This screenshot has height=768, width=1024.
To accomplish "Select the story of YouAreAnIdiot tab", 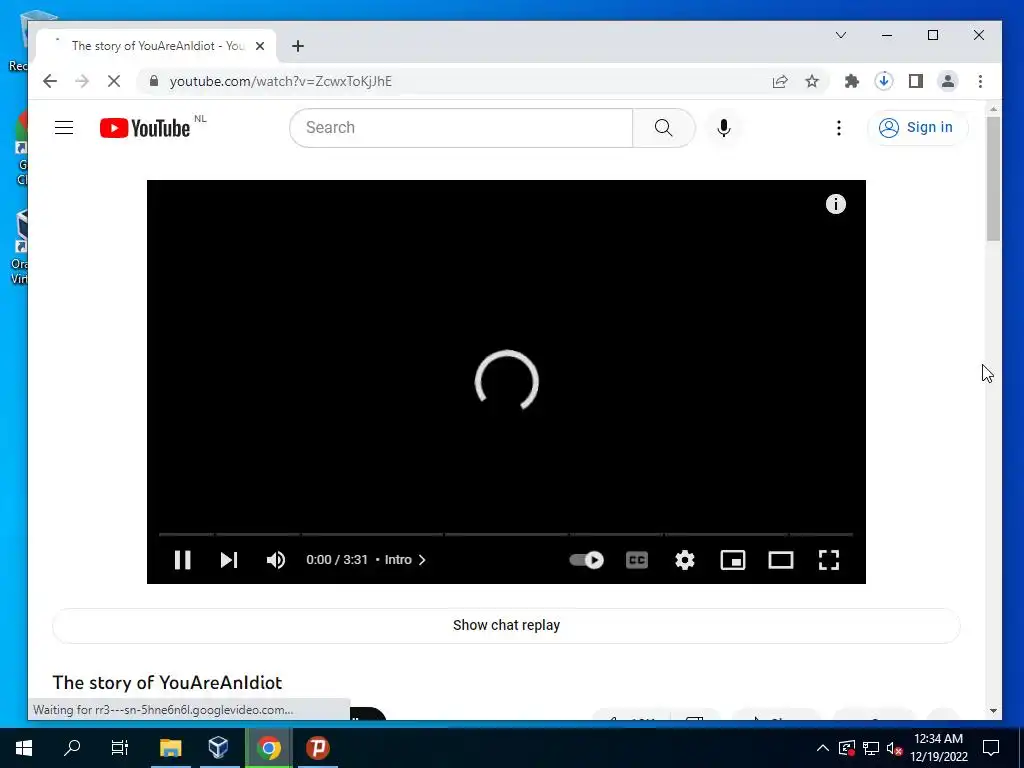I will pyautogui.click(x=155, y=46).
